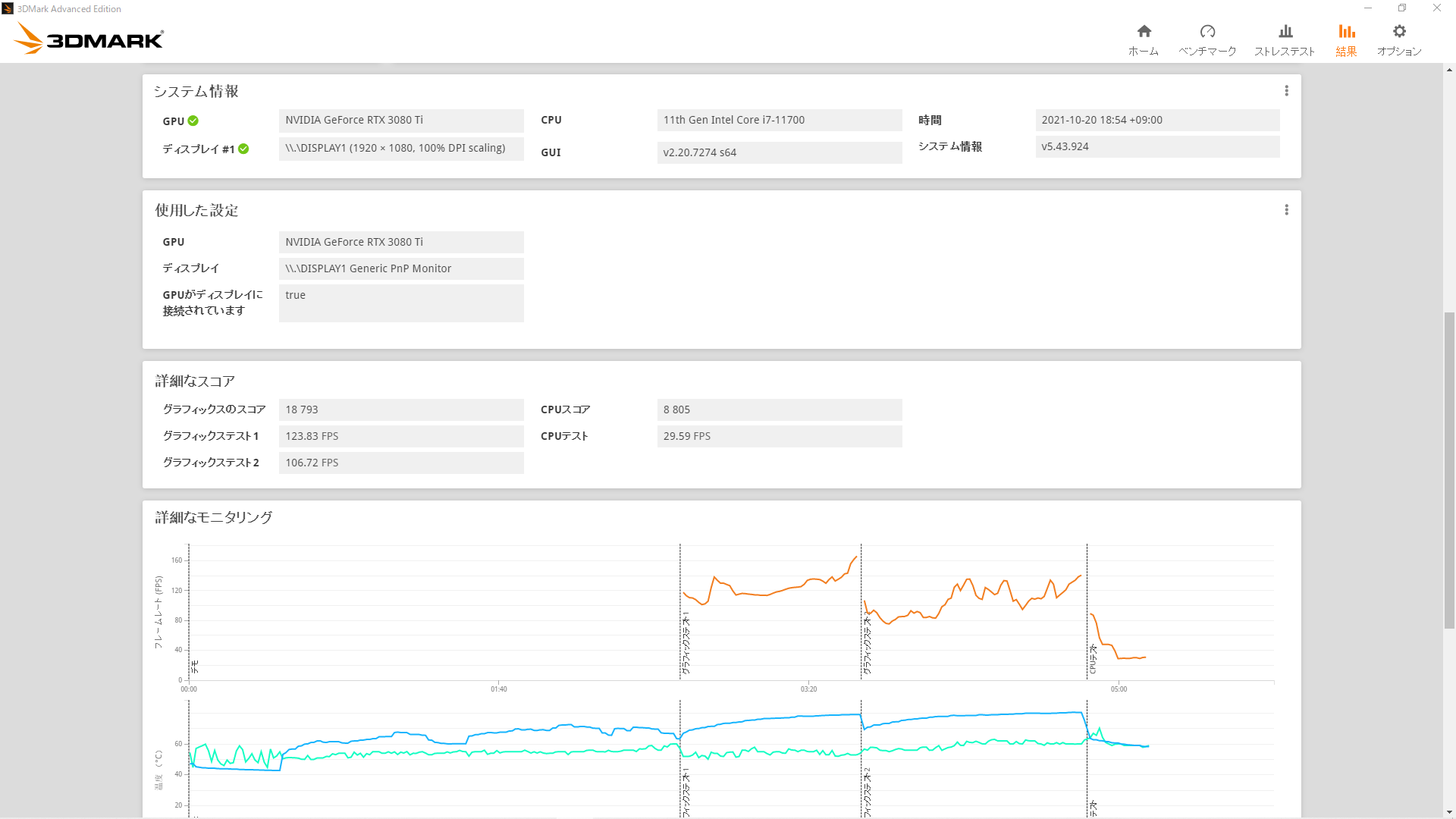This screenshot has height=819, width=1456.
Task: Click the CPUテスト vertical marker in the frame rate chart
Action: (1087, 610)
